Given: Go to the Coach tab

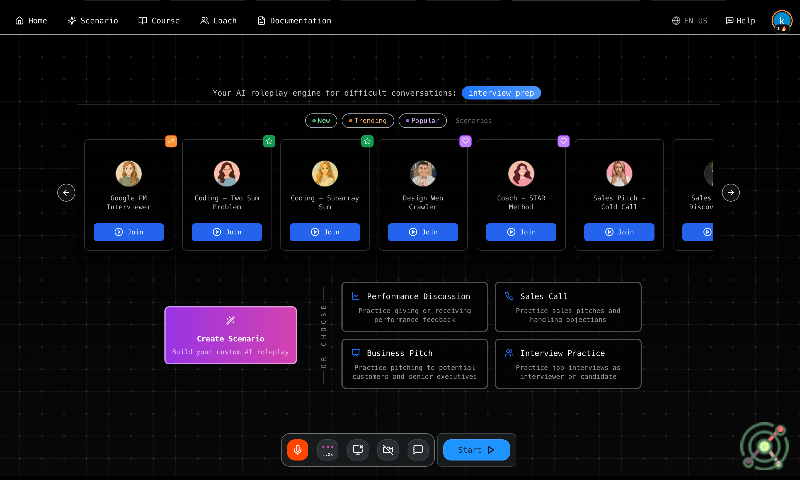Looking at the screenshot, I should click(218, 20).
